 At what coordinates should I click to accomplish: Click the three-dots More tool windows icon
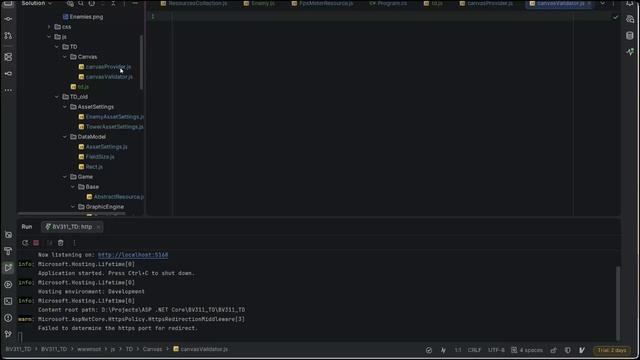point(8,90)
